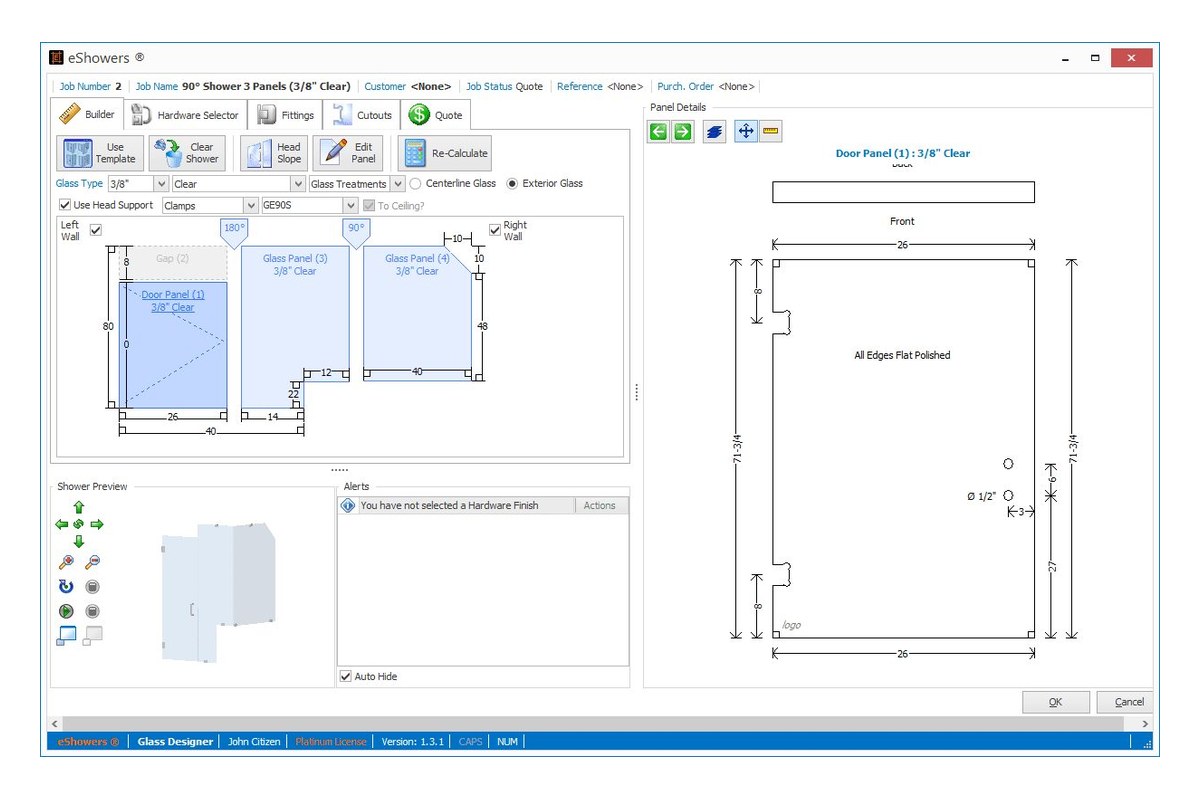Click the 180° angle marker
The image size is (1200, 800).
click(233, 231)
